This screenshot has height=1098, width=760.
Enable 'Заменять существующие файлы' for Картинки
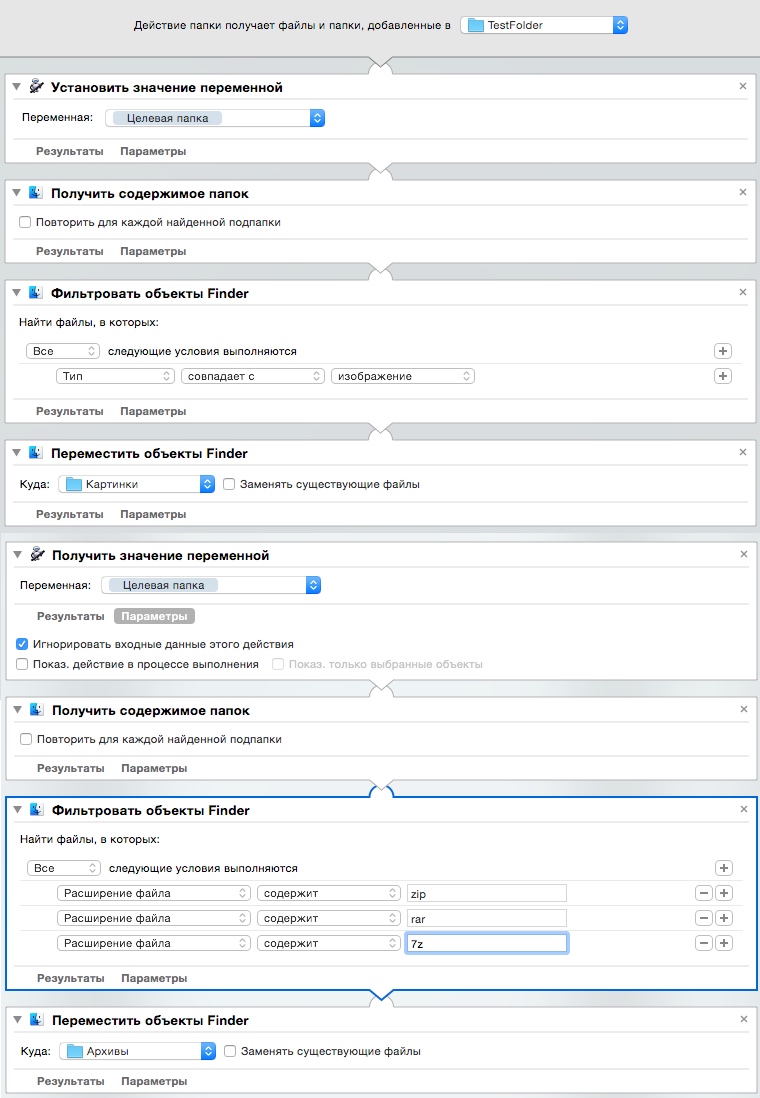229,484
